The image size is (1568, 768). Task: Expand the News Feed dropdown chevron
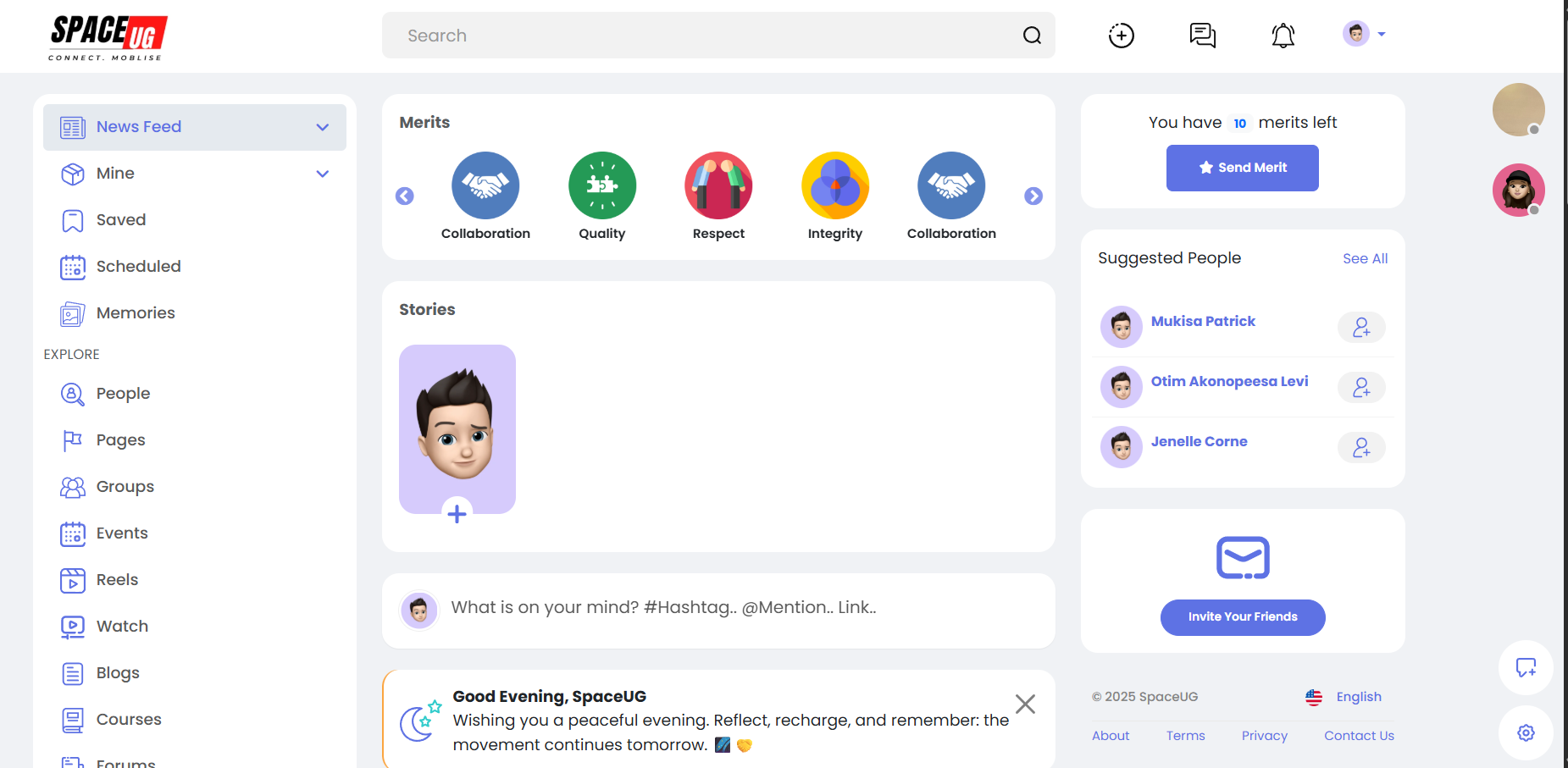(322, 127)
